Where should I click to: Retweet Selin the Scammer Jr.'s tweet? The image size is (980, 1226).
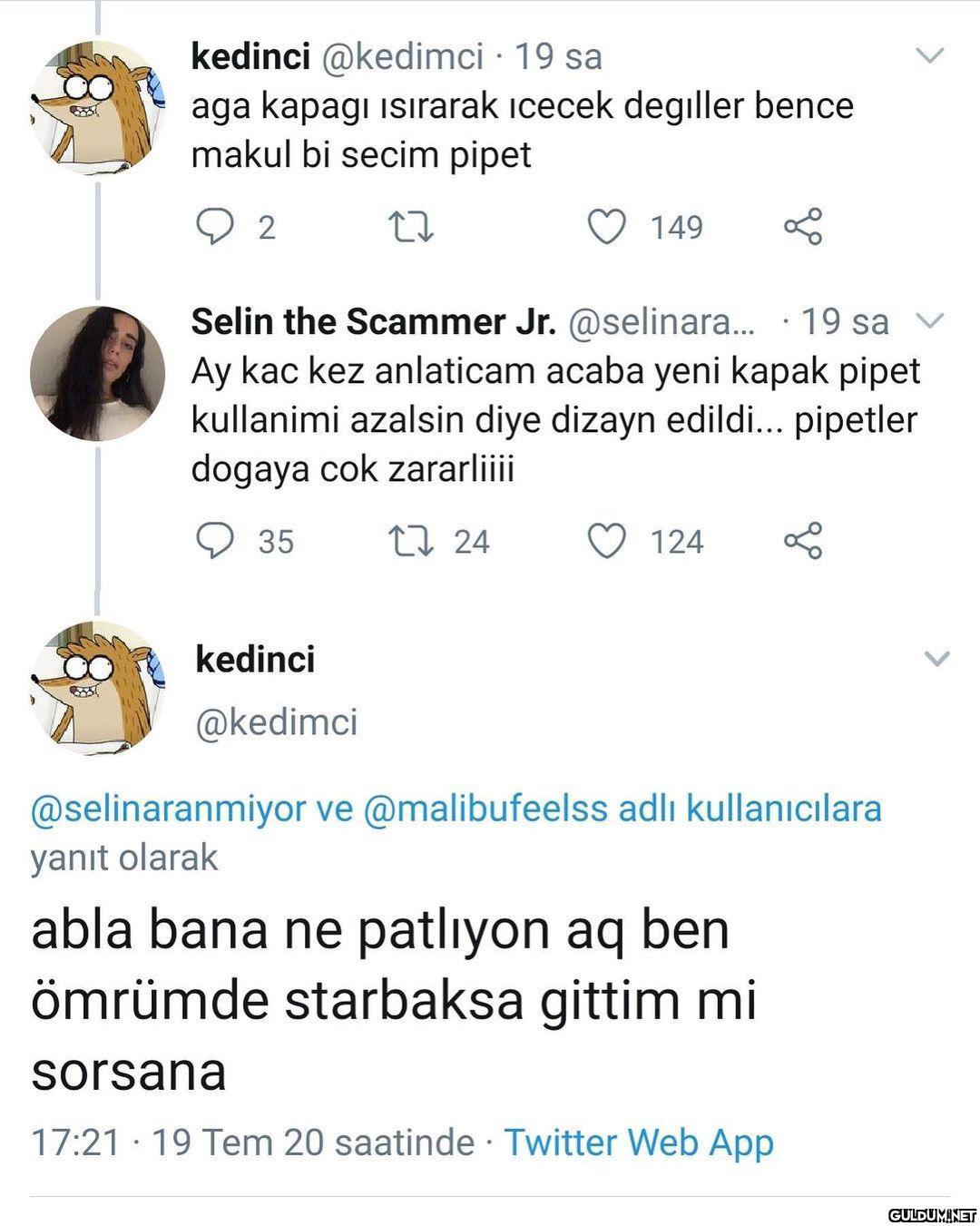[x=410, y=541]
